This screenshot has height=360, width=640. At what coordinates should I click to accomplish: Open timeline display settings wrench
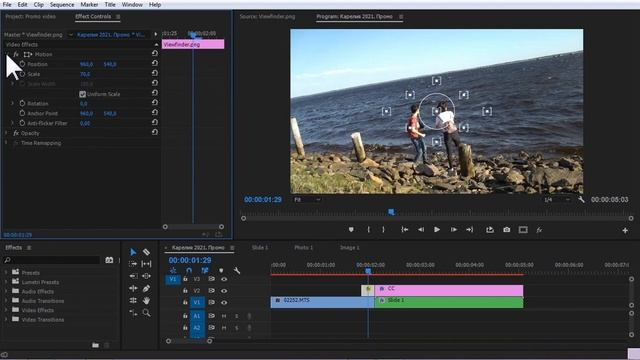click(237, 271)
